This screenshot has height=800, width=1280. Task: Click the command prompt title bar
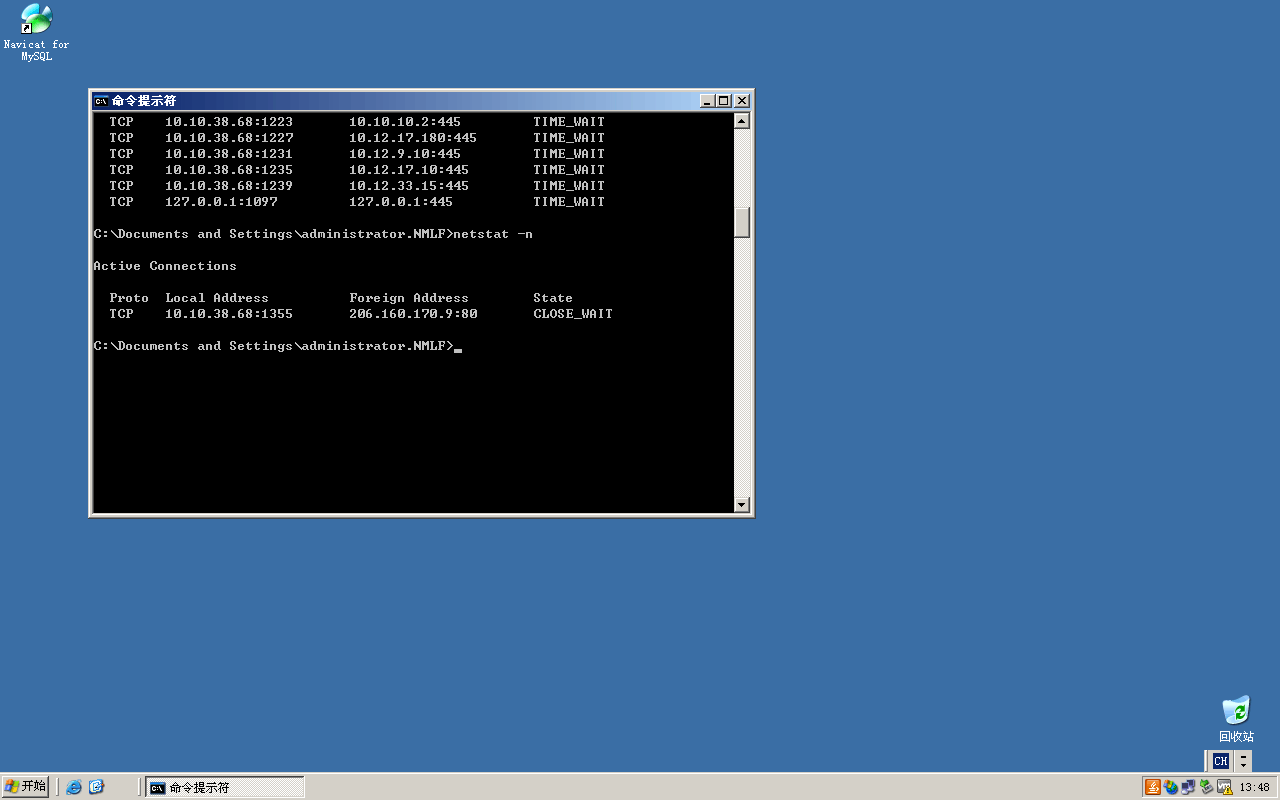click(x=400, y=101)
